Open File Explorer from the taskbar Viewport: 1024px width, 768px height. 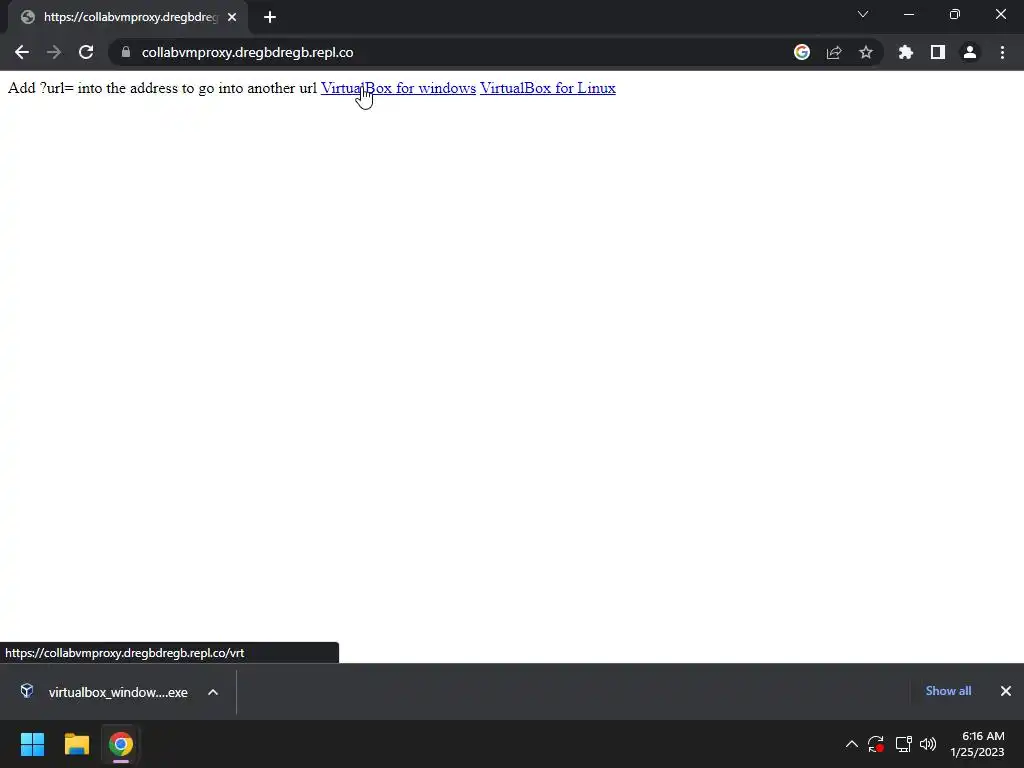point(76,744)
